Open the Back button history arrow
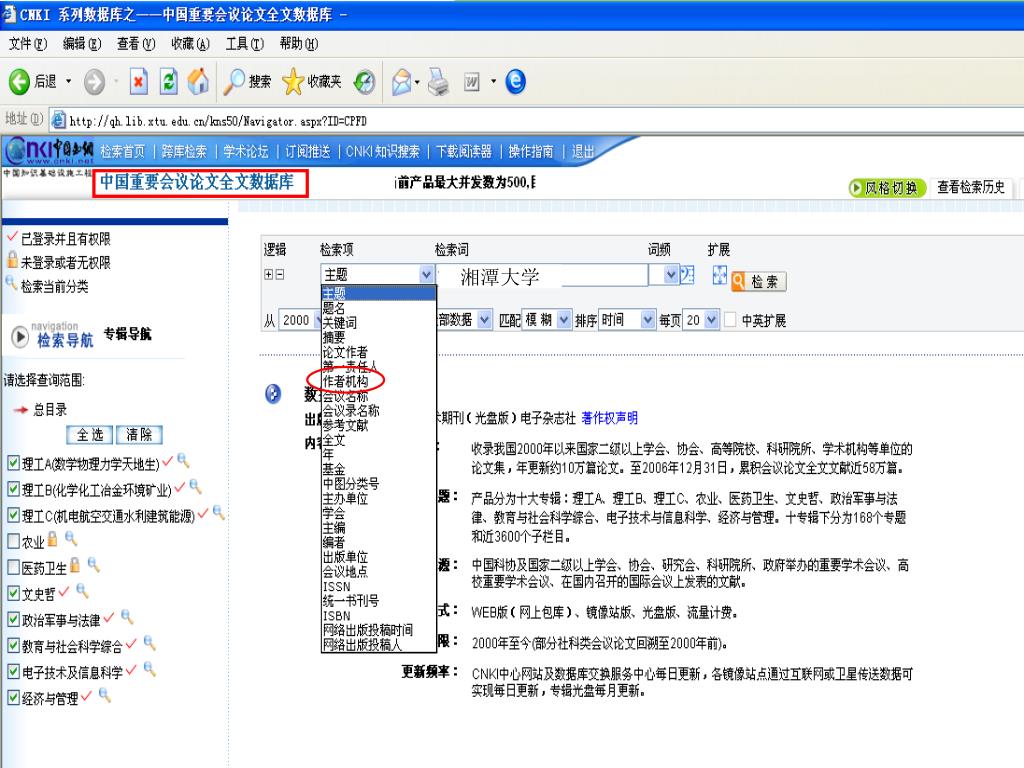This screenshot has height=768, width=1024. click(68, 82)
